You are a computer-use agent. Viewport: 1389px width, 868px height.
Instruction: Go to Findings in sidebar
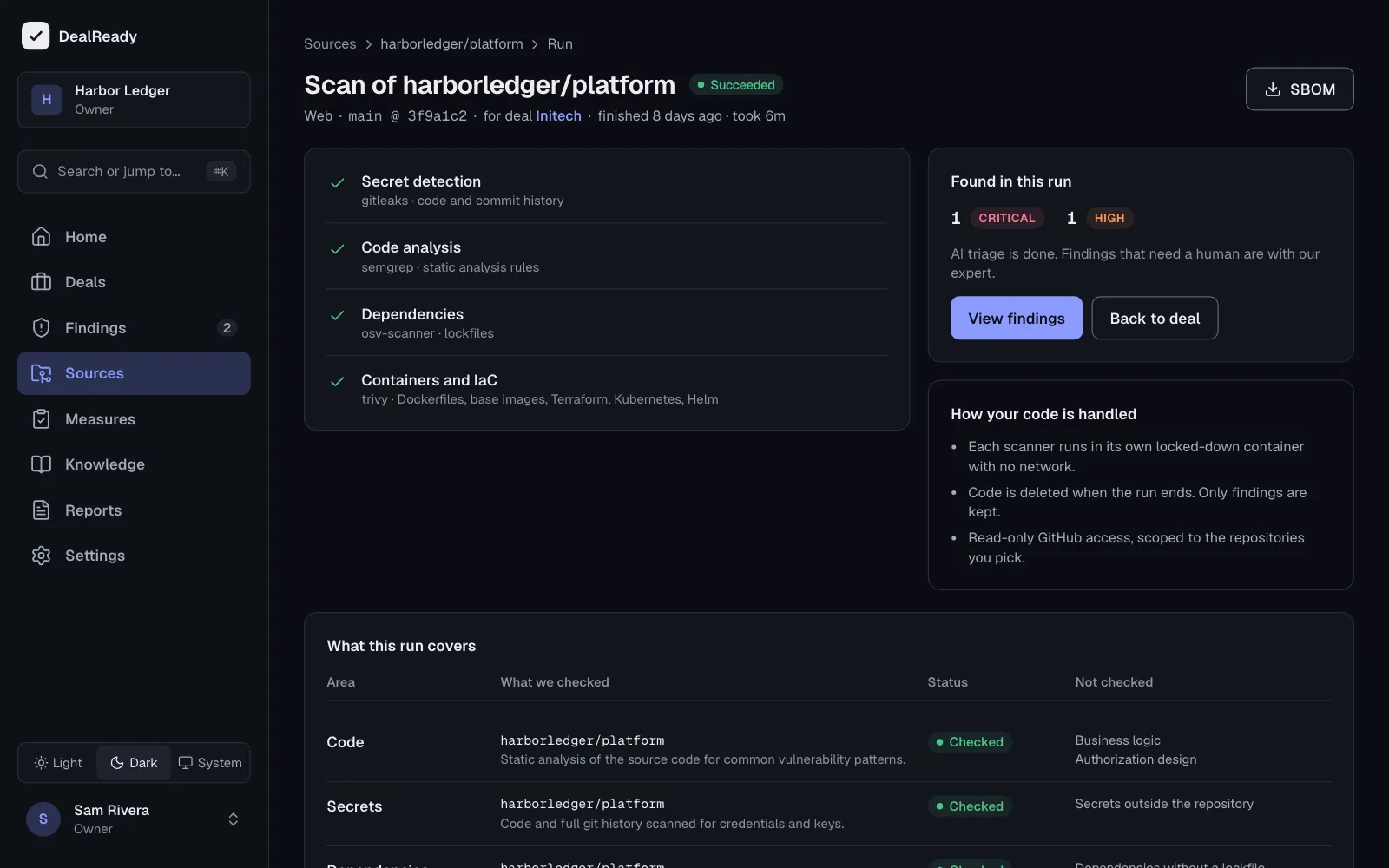point(134,327)
